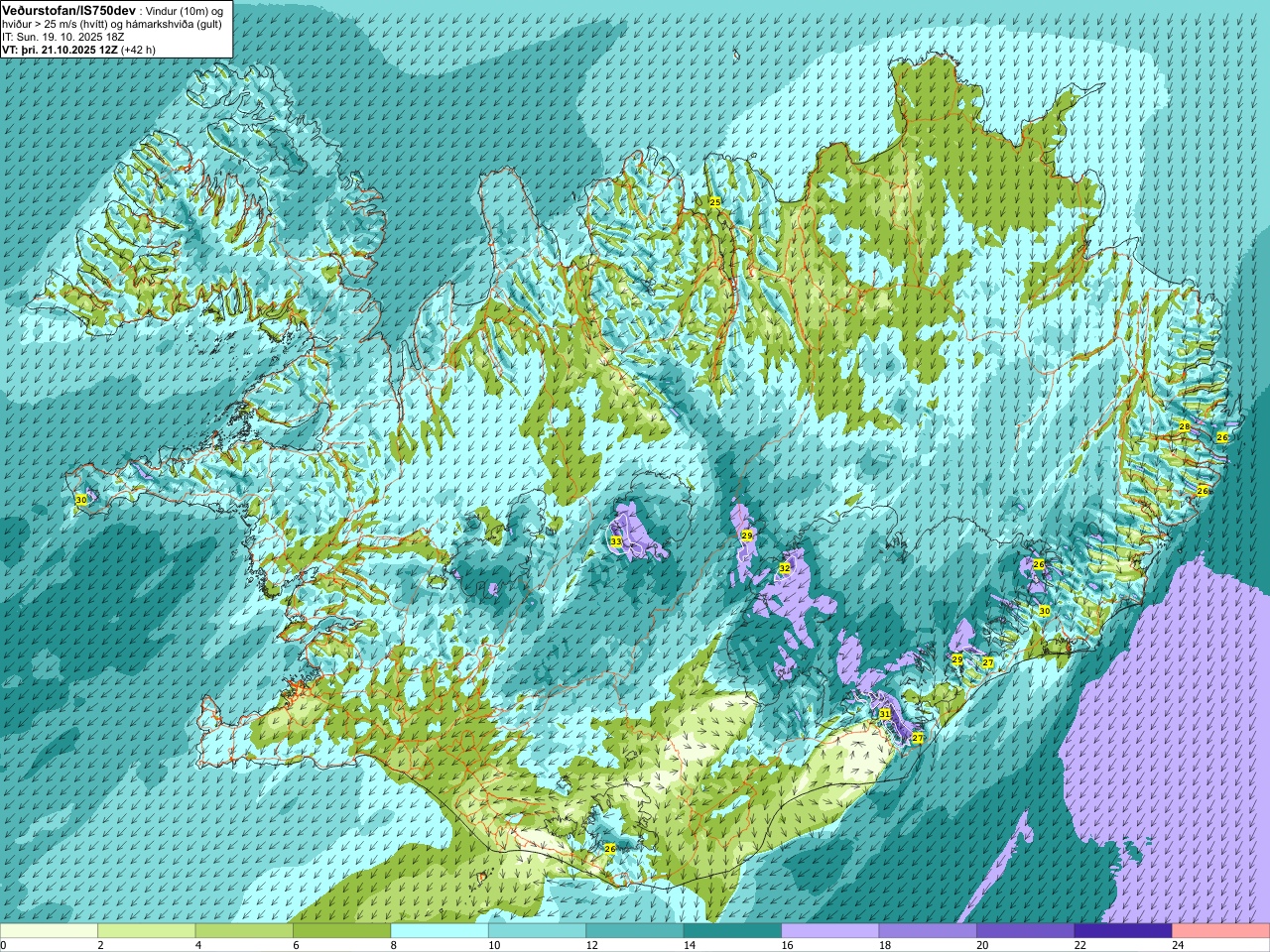Image resolution: width=1270 pixels, height=952 pixels.
Task: Click the legend tick value 20
Action: coord(982,945)
